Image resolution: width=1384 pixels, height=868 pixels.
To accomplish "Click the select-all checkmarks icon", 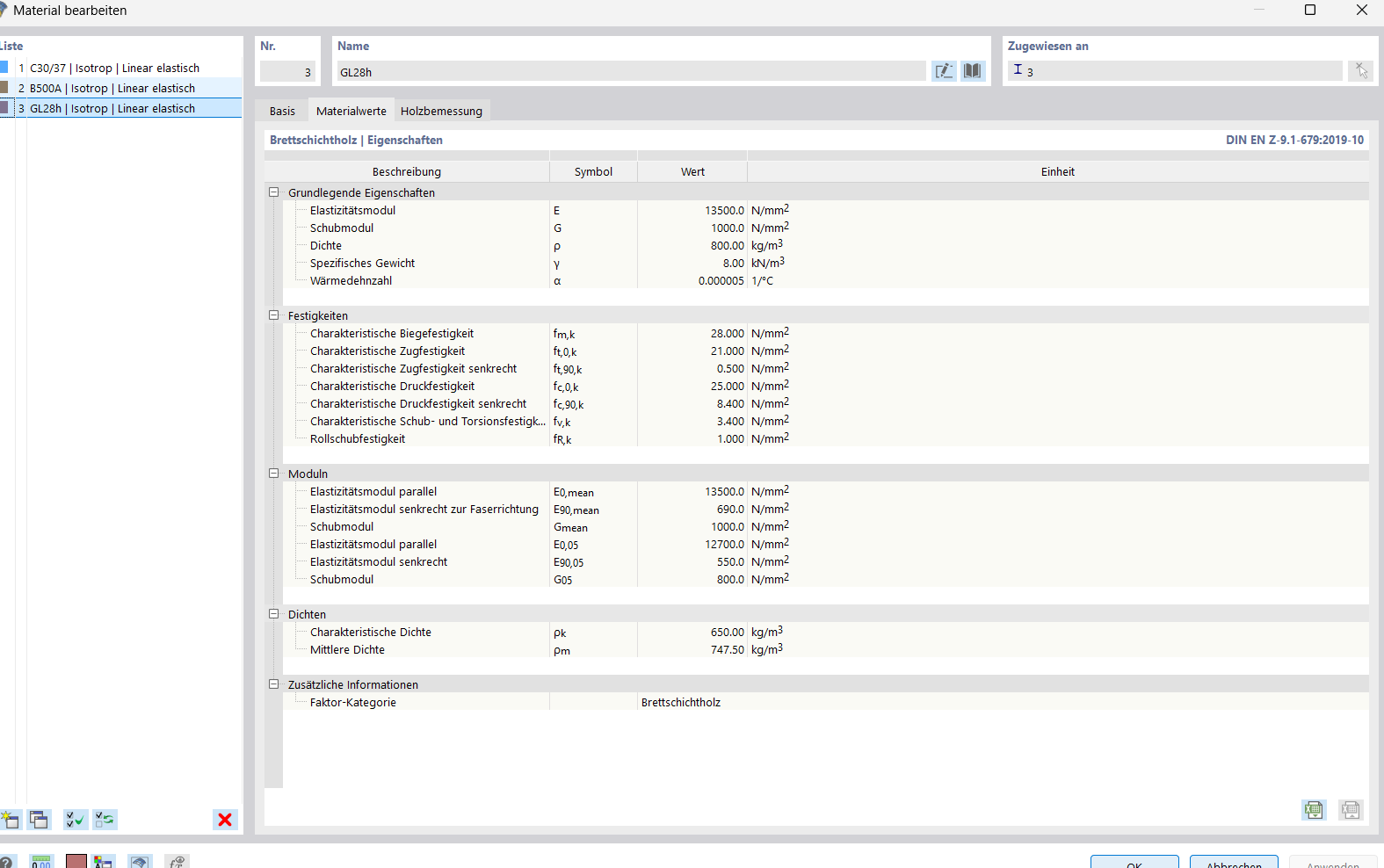I will click(x=76, y=820).
